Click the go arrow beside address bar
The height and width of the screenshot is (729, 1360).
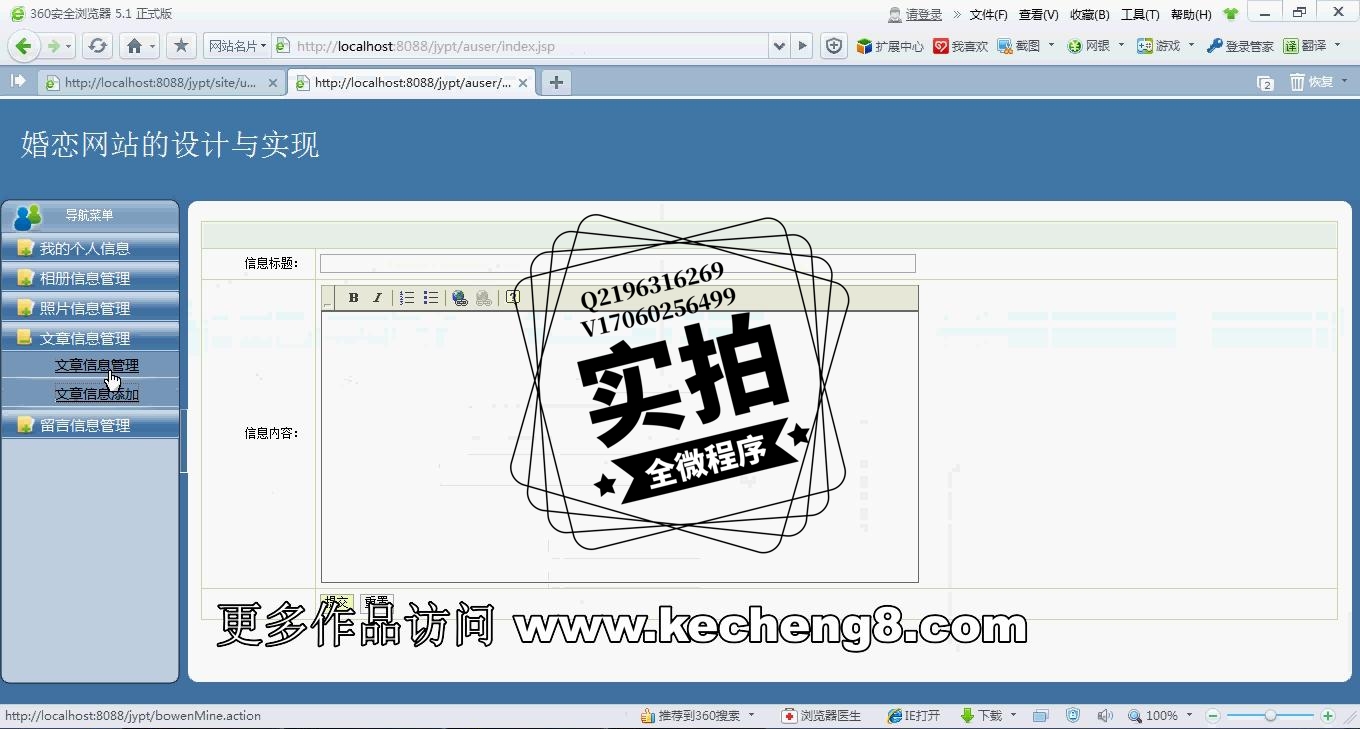802,46
